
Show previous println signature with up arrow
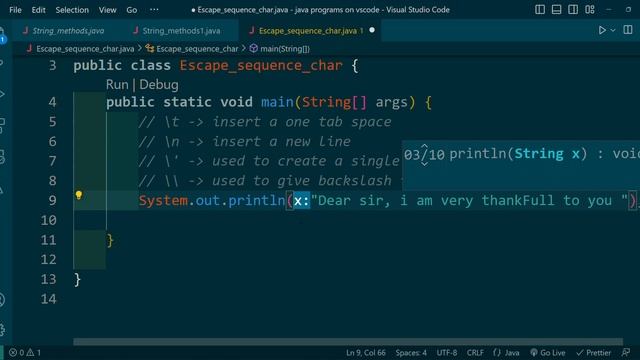point(424,146)
